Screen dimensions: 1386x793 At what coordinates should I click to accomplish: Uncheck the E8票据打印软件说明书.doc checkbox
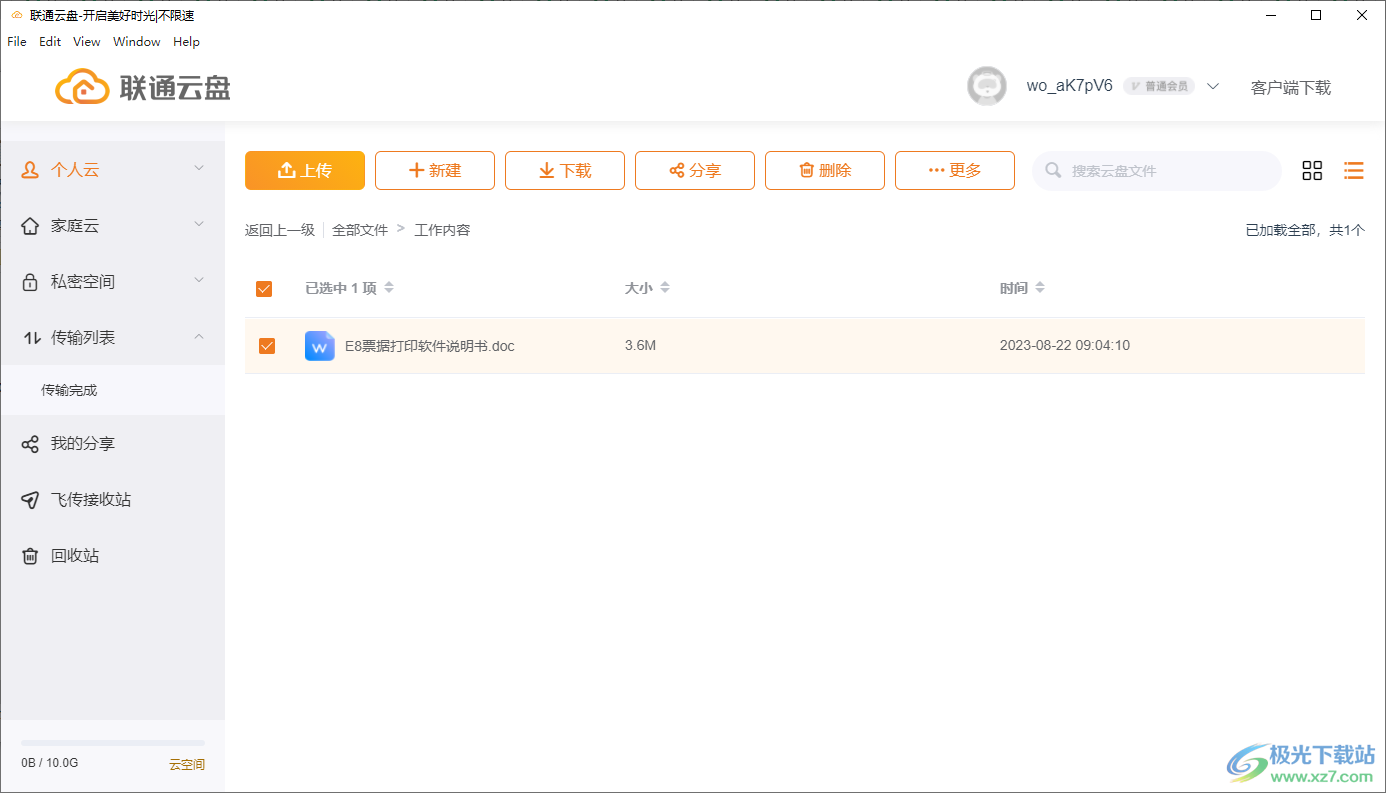point(267,346)
